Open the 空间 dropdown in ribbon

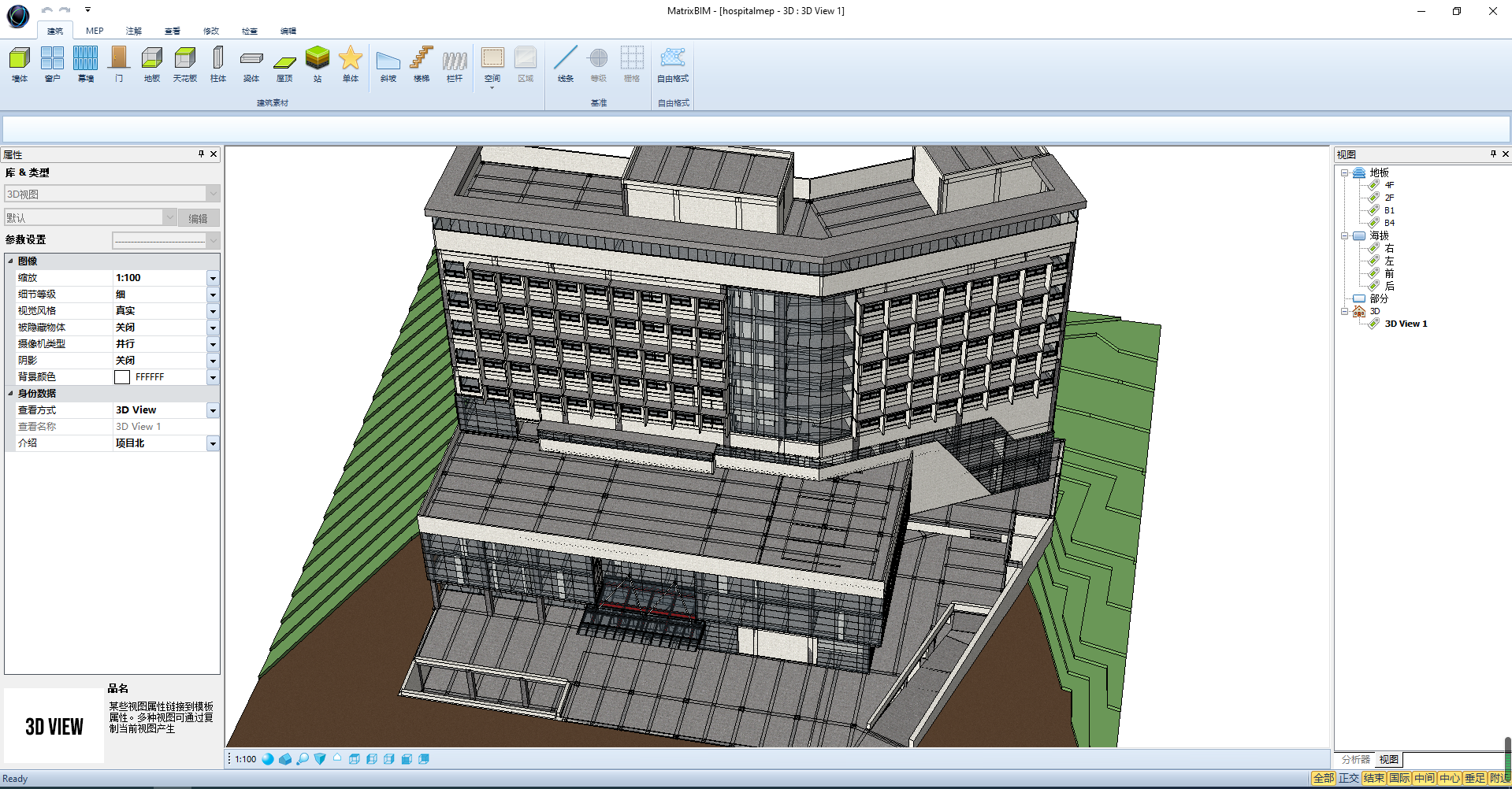tap(492, 87)
